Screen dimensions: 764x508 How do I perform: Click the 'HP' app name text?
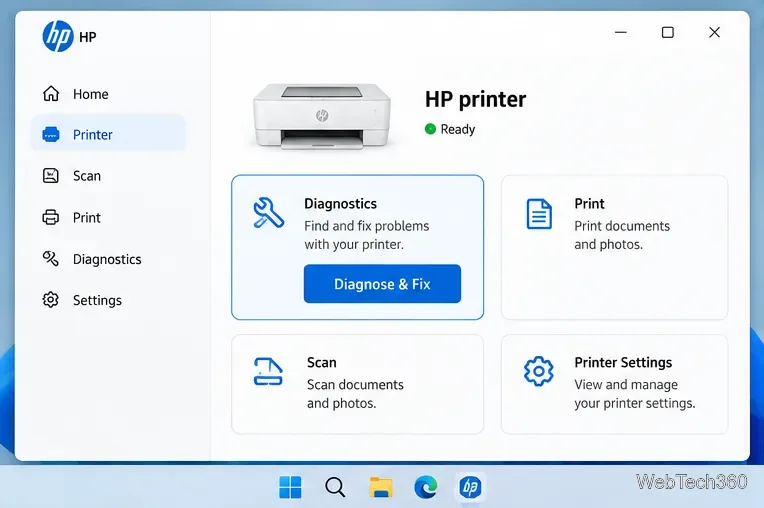tap(88, 37)
